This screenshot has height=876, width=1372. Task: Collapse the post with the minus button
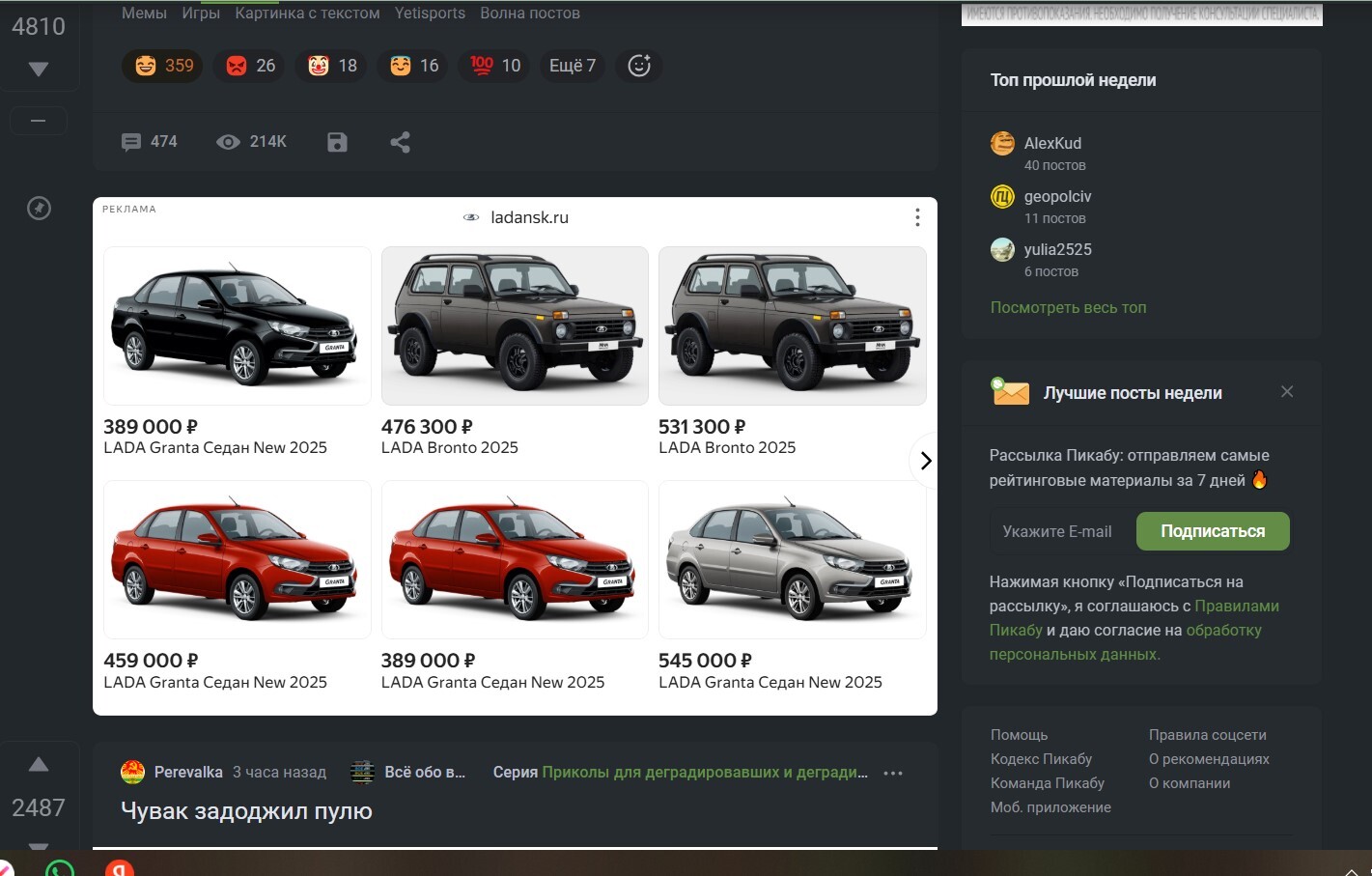click(x=39, y=121)
